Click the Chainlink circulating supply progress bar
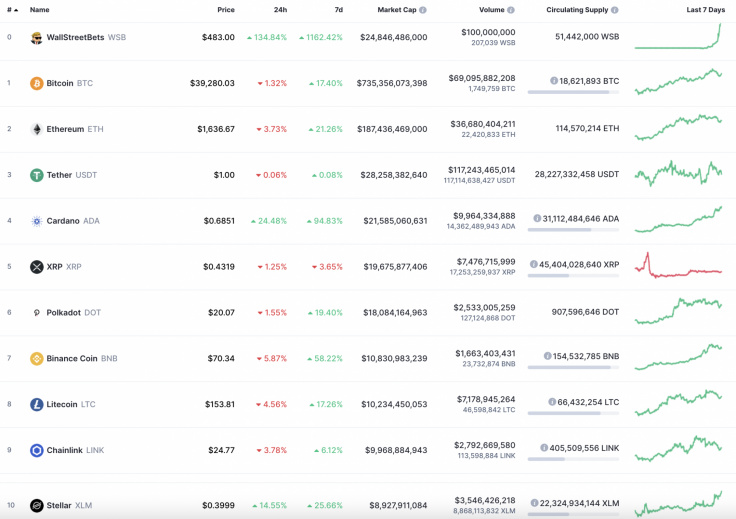 (573, 459)
